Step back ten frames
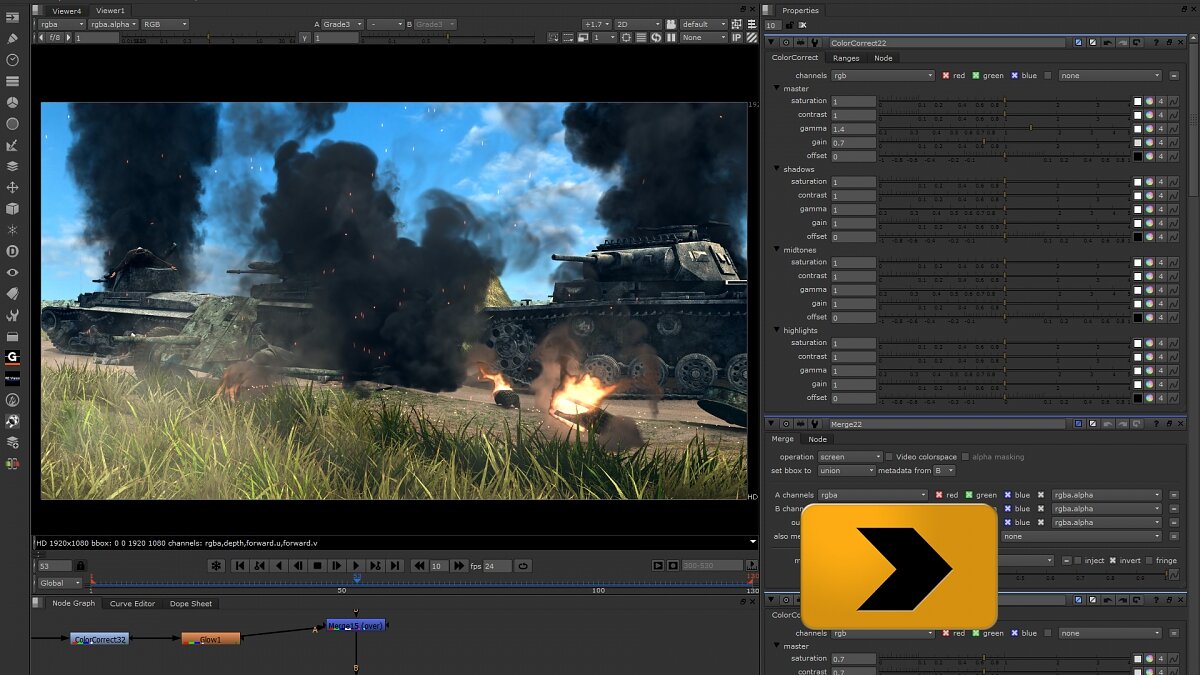Viewport: 1200px width, 675px height. coord(419,566)
